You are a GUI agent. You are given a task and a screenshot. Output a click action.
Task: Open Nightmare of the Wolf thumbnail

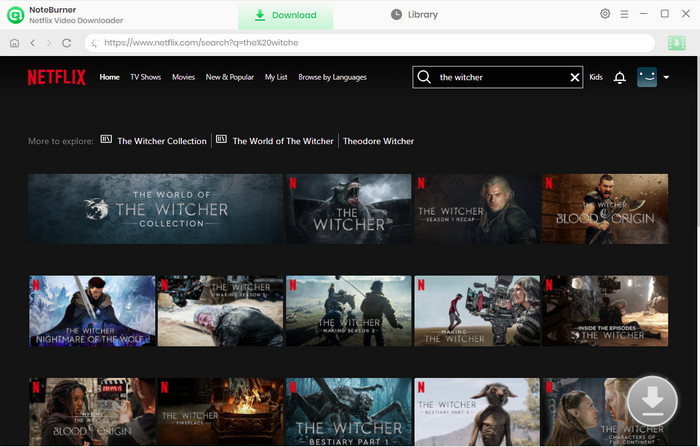click(x=92, y=311)
